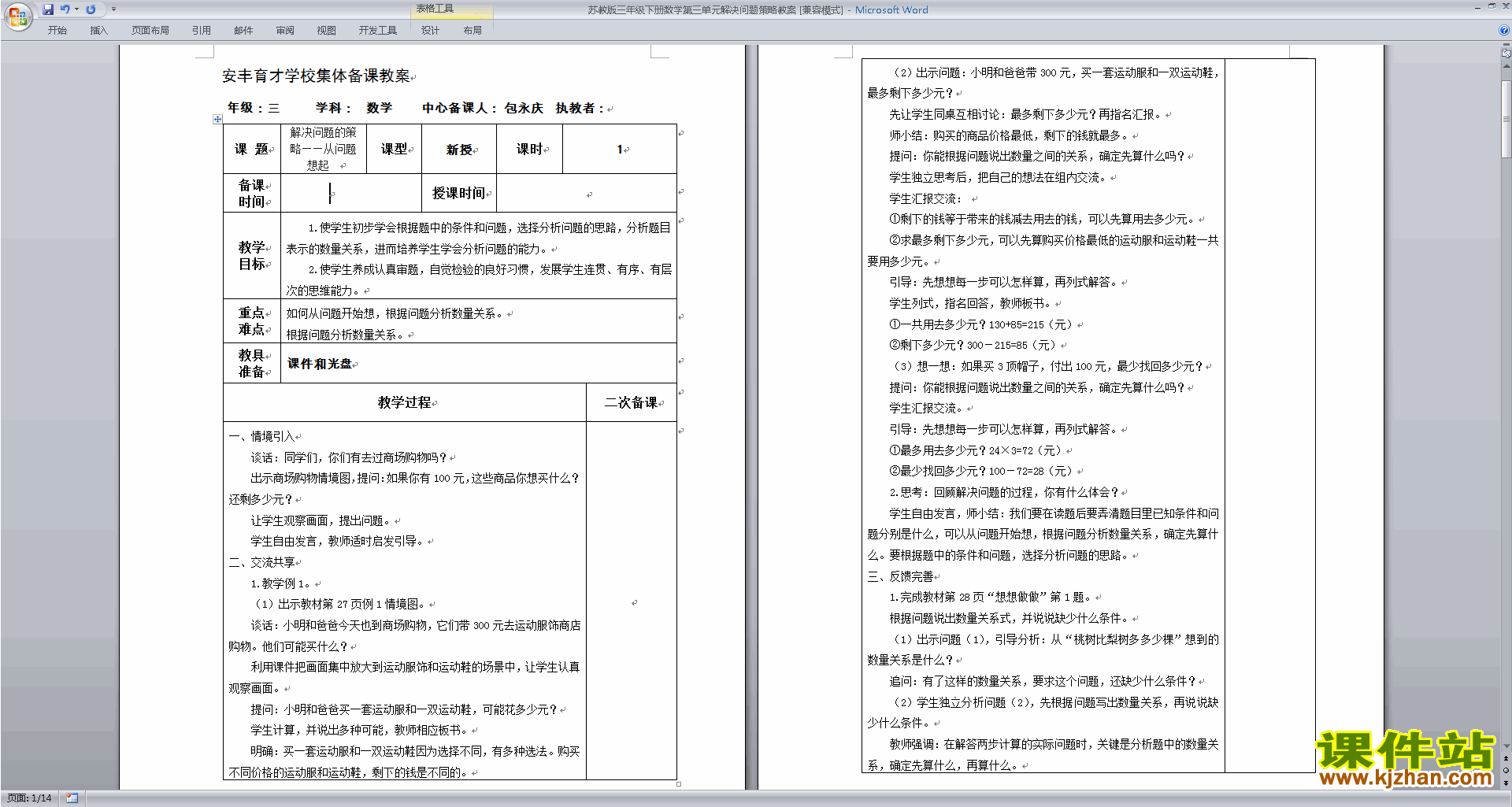Open the undo history dropdown arrow

pos(76,9)
